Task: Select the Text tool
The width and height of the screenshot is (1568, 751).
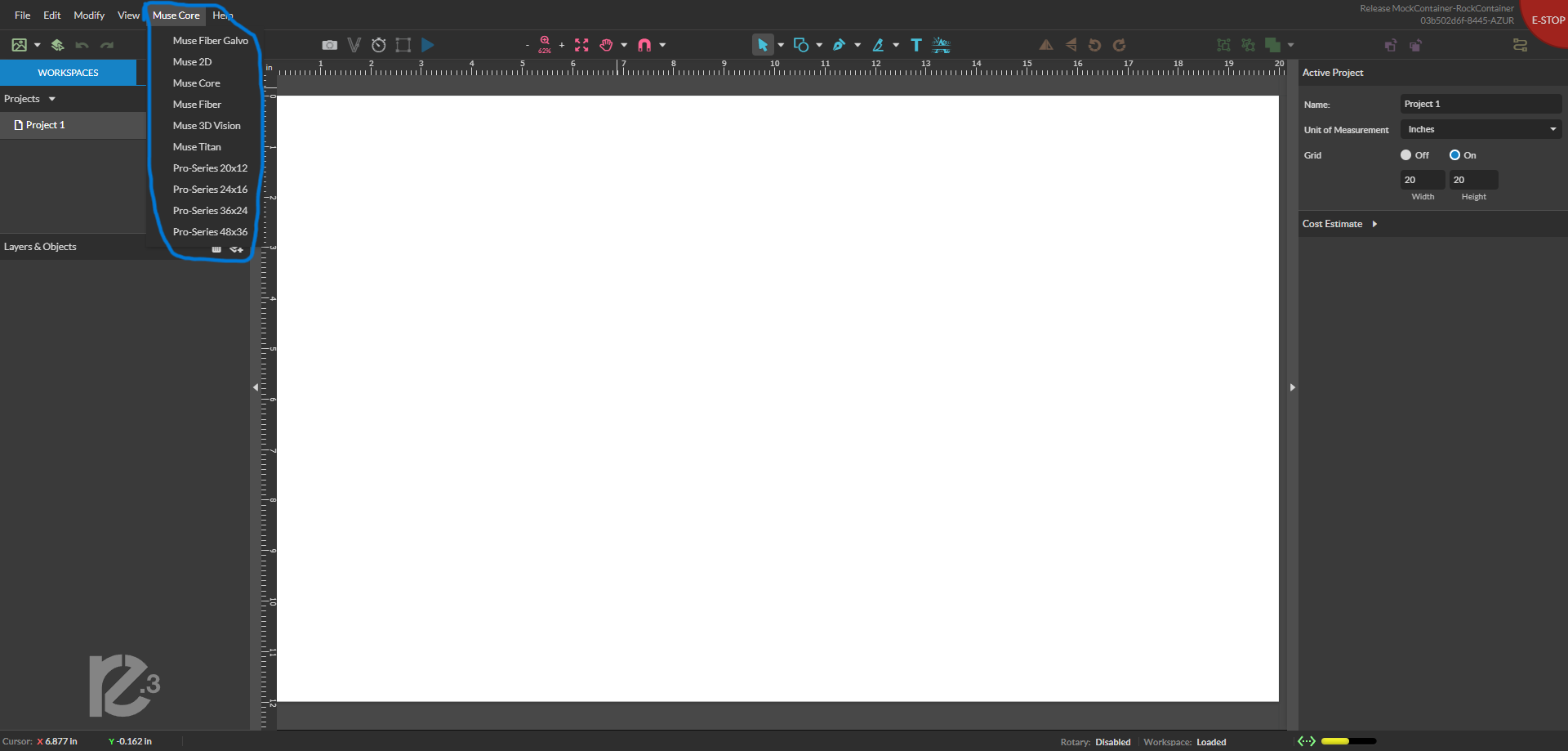Action: pos(916,45)
